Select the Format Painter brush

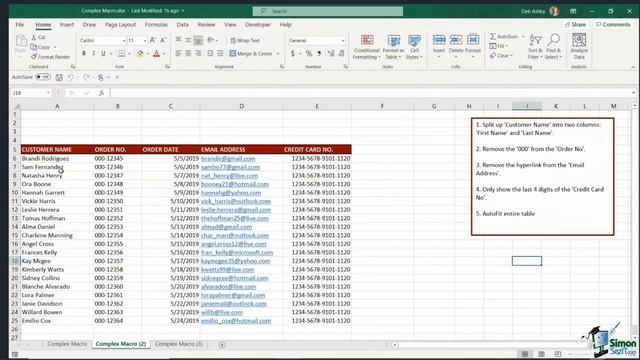pyautogui.click(x=34, y=57)
